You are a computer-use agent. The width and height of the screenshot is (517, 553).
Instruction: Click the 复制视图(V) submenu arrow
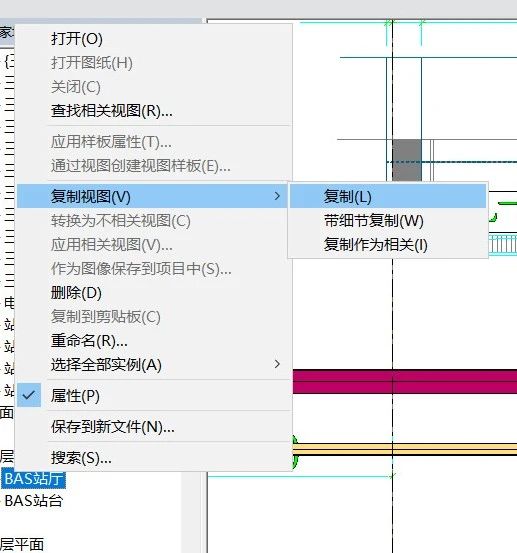(277, 196)
